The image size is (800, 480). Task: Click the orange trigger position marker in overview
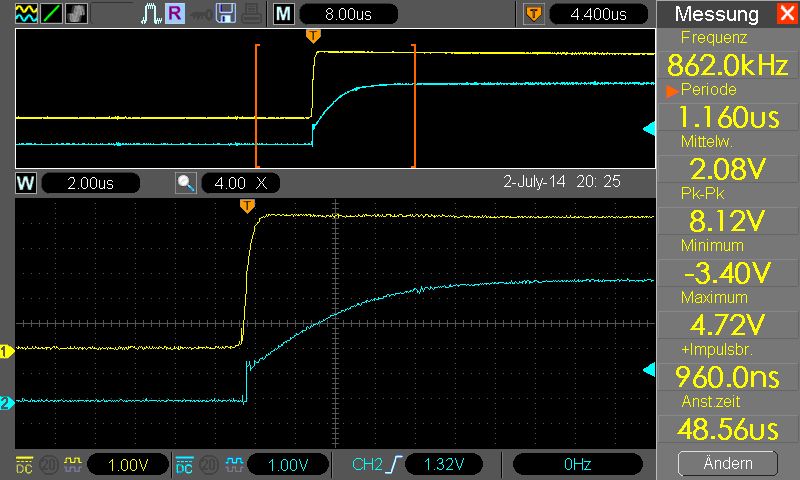click(x=314, y=36)
